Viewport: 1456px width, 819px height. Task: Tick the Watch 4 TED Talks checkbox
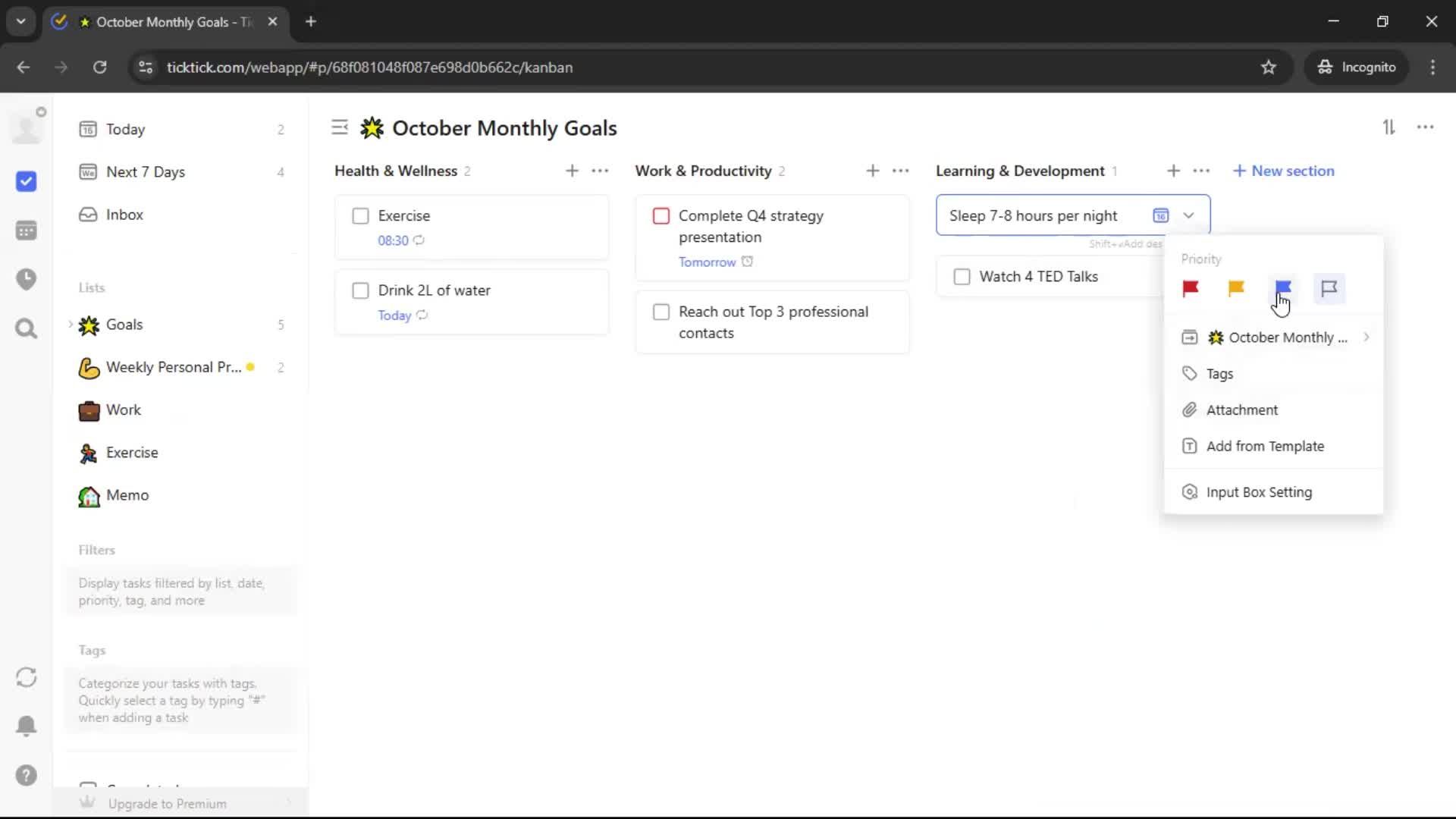[x=962, y=277]
